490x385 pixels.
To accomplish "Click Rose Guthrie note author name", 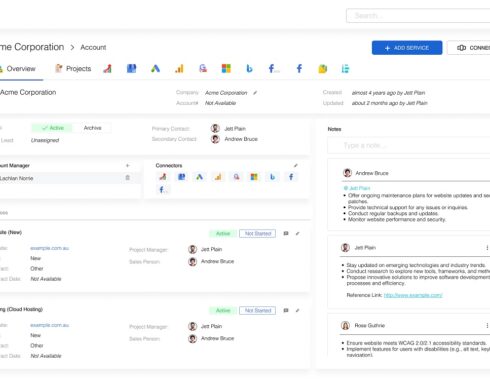I will 370,325.
